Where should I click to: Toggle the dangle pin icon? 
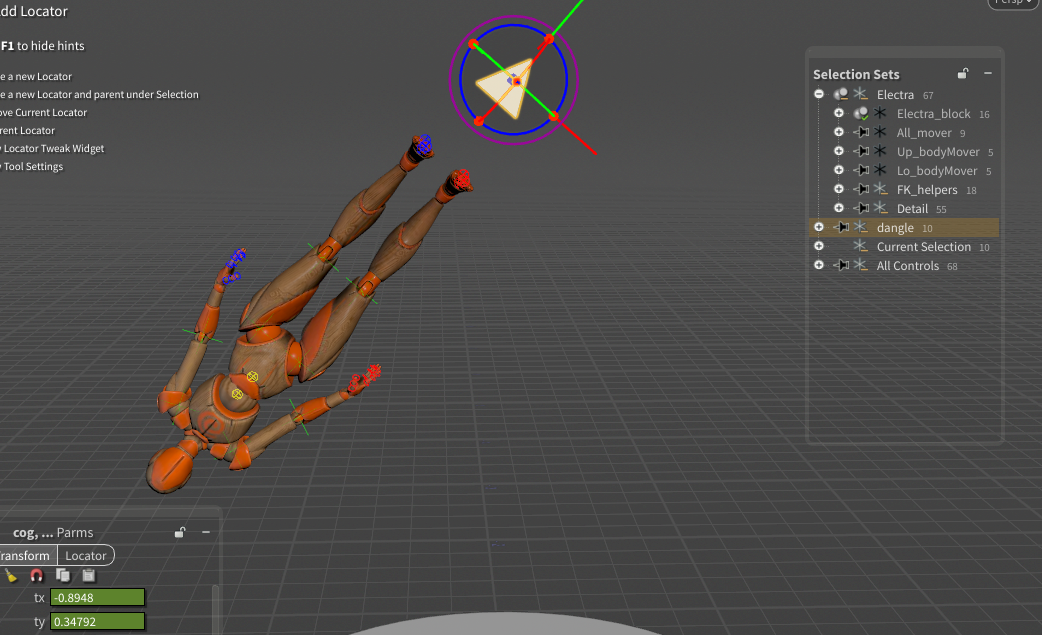click(841, 227)
